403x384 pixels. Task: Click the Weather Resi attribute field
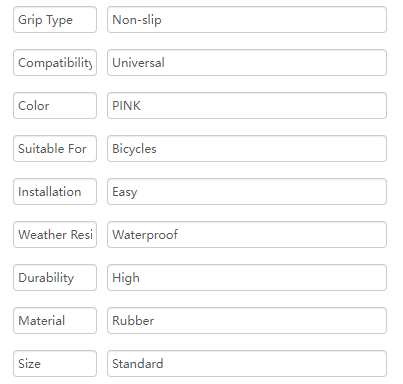pyautogui.click(x=55, y=235)
